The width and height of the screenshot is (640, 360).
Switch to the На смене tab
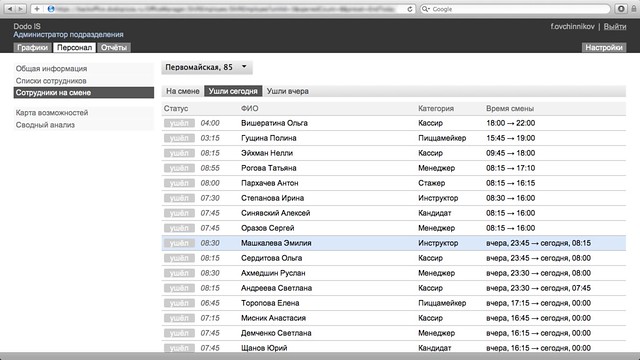[182, 91]
